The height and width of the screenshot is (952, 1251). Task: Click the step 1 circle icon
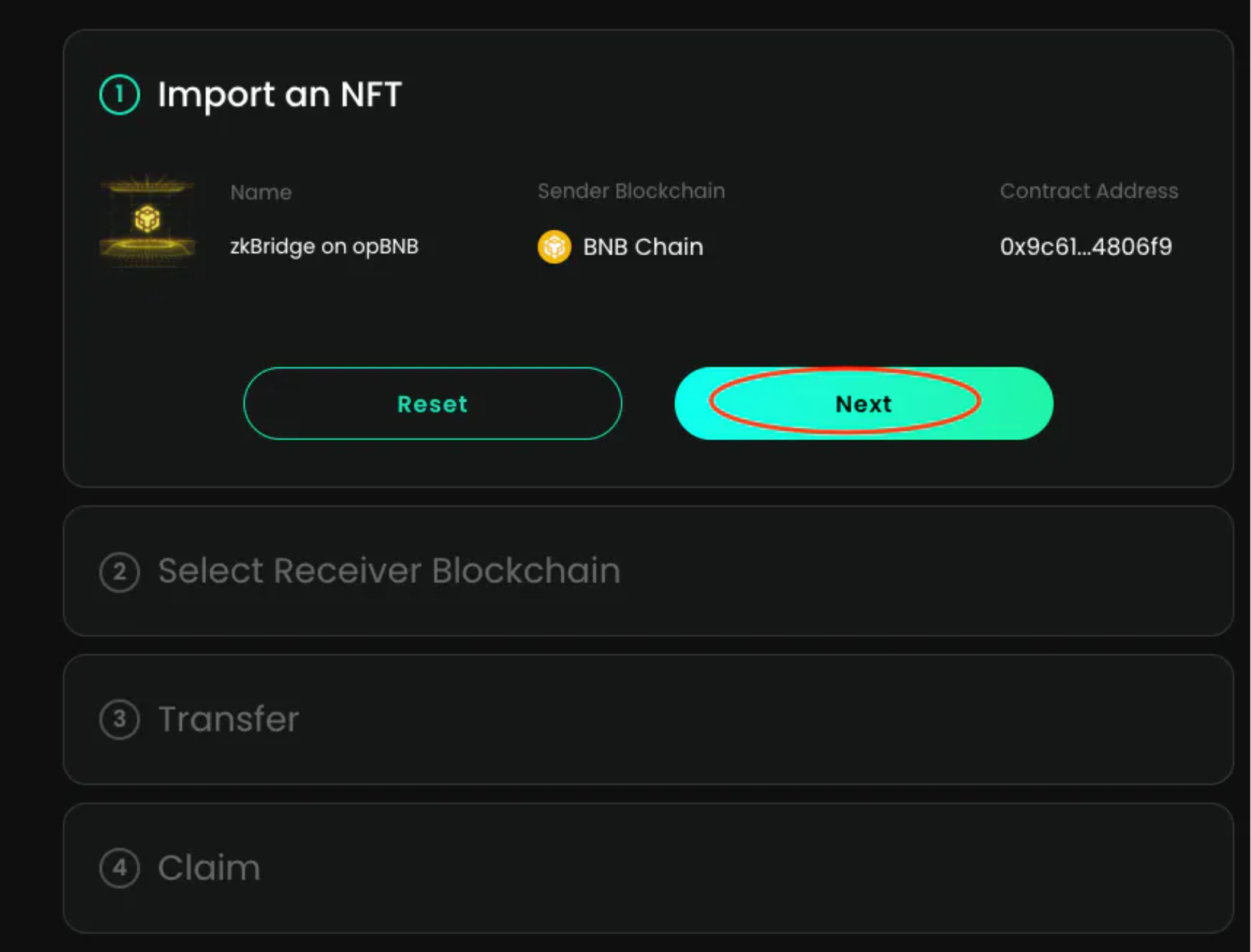coord(119,95)
